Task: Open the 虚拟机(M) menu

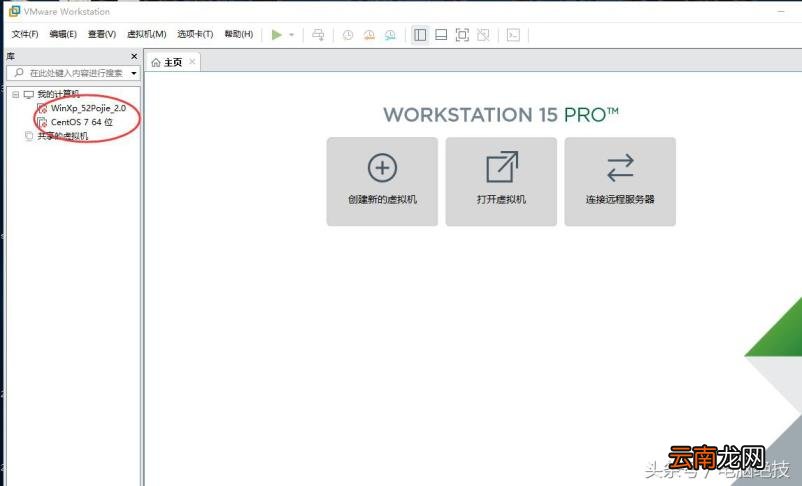Action: [x=147, y=34]
